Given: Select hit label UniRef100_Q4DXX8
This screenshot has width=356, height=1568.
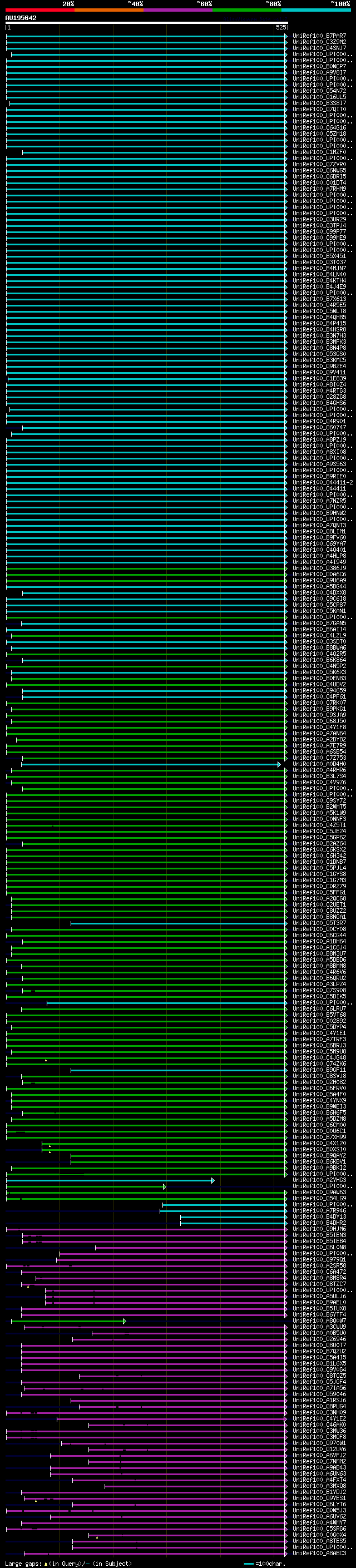Looking at the screenshot, I should click(x=319, y=593).
